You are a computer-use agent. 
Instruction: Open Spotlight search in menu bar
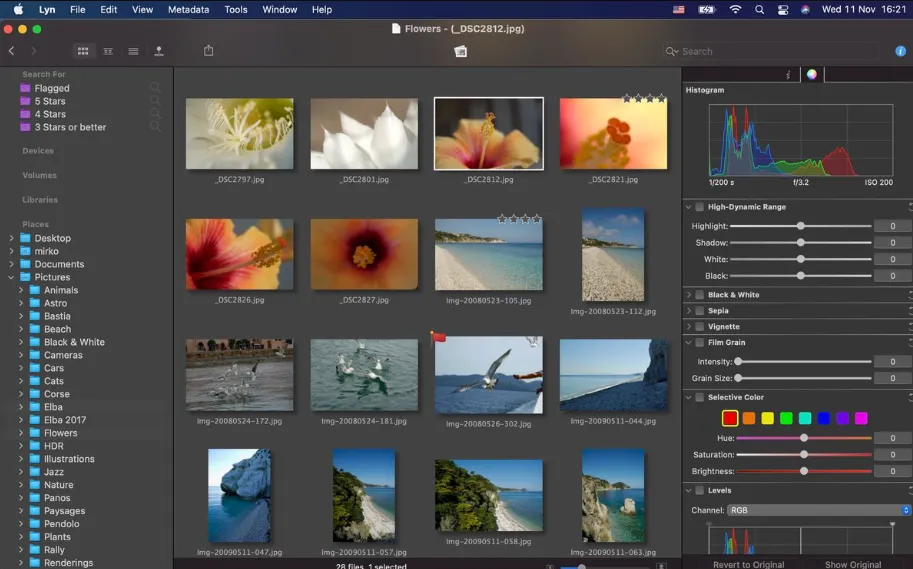pos(759,9)
